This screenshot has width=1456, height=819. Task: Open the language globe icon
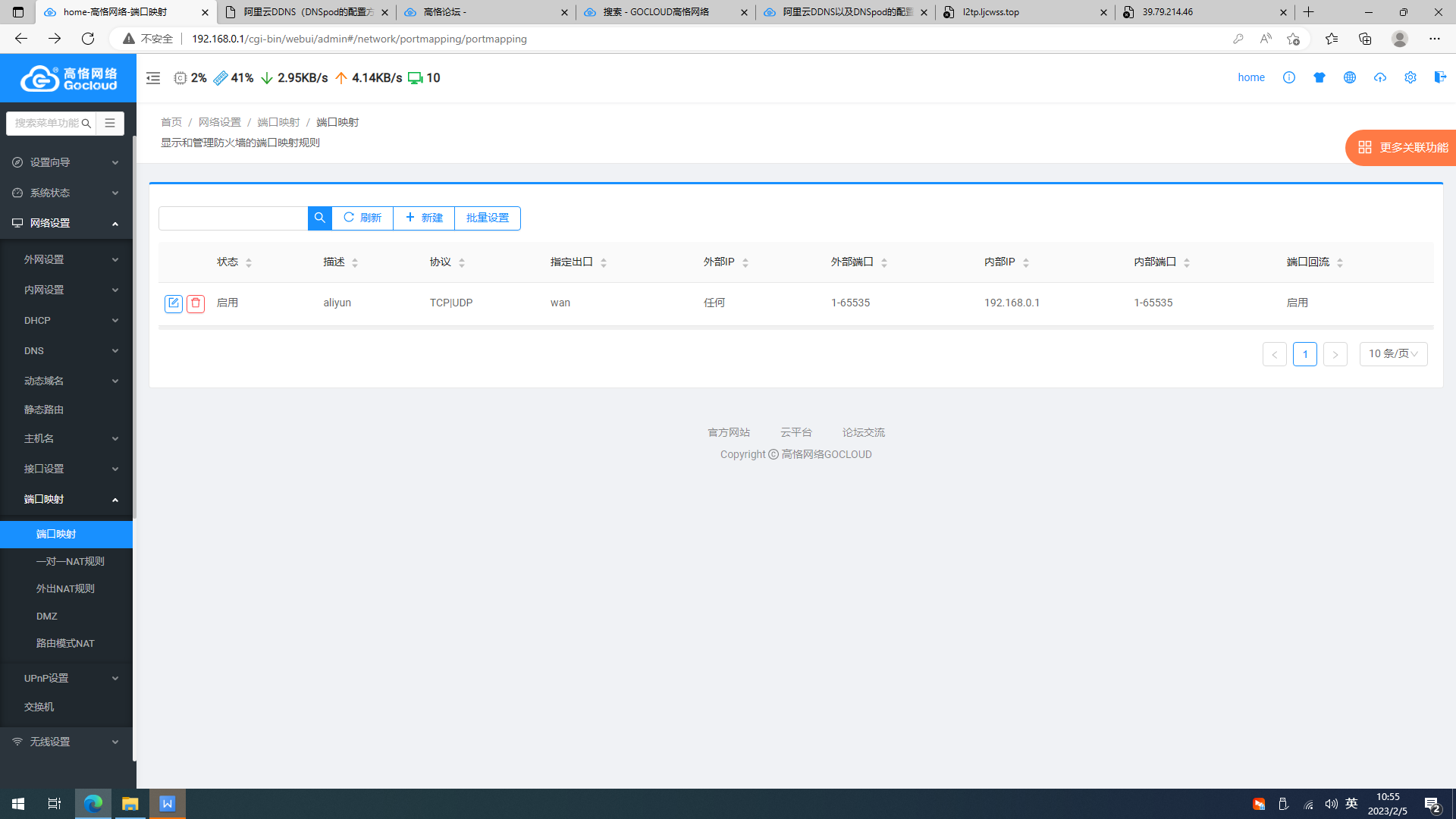[x=1350, y=77]
